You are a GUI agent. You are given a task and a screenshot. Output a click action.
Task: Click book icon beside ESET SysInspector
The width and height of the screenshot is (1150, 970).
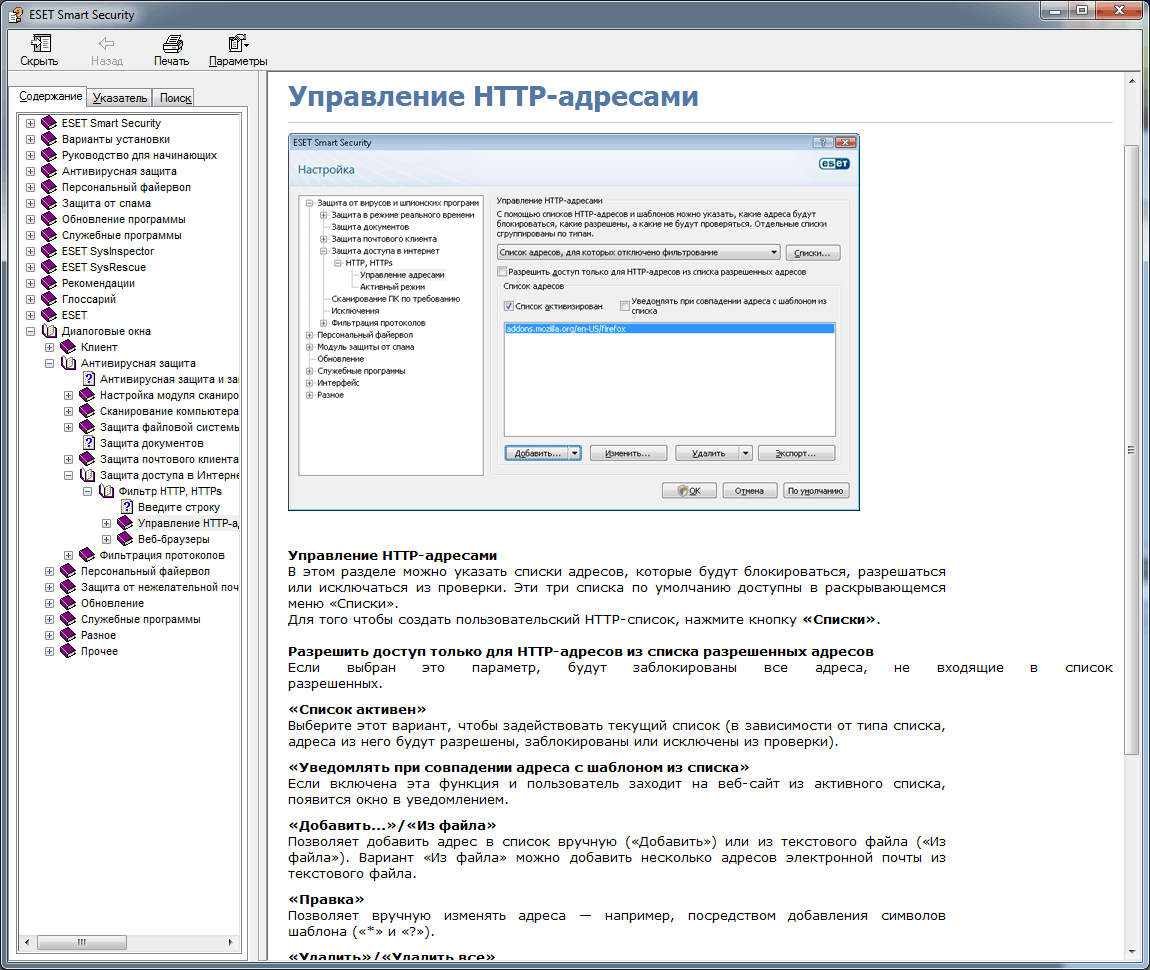point(49,251)
